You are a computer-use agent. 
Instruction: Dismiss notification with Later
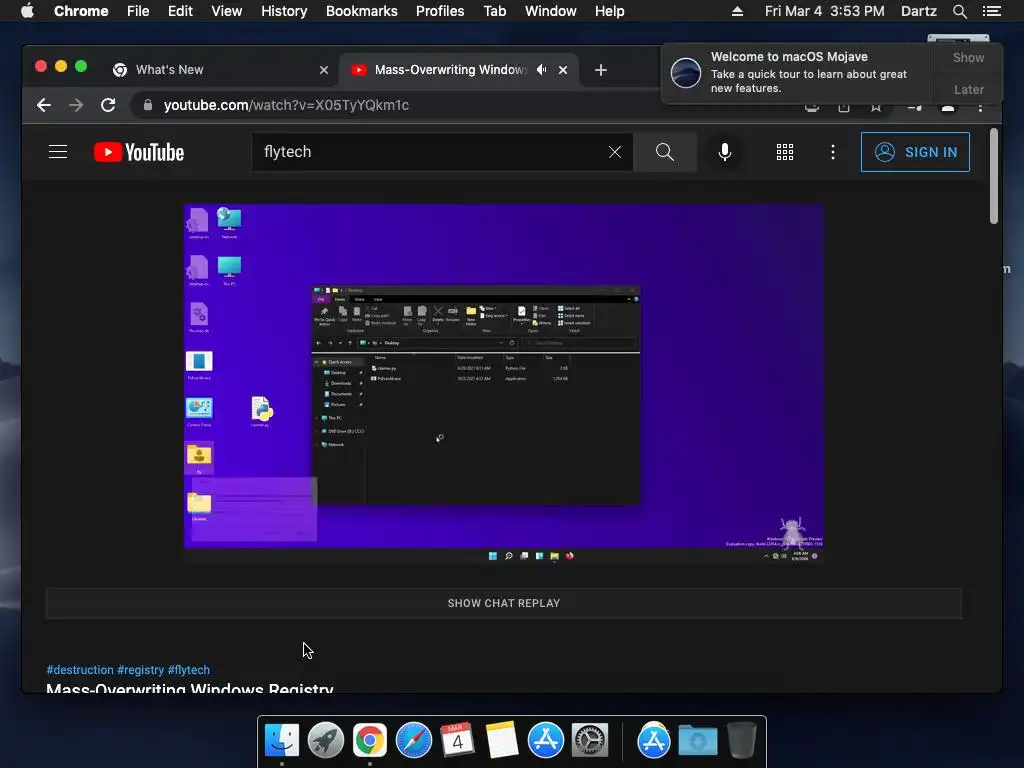(968, 89)
